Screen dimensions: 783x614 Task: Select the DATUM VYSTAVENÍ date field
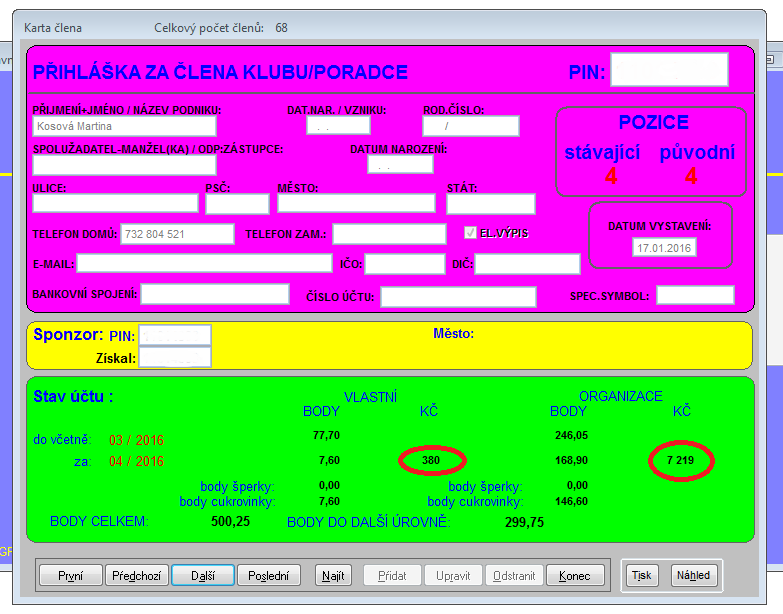[664, 248]
